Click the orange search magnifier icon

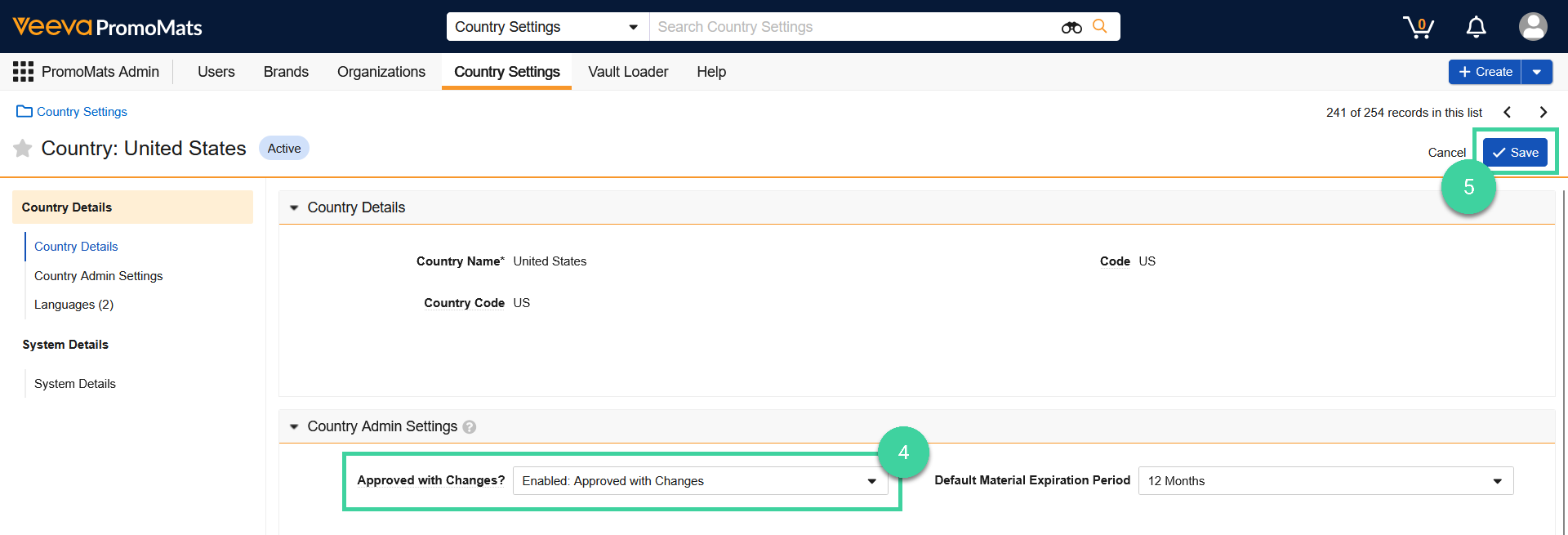click(x=1100, y=26)
